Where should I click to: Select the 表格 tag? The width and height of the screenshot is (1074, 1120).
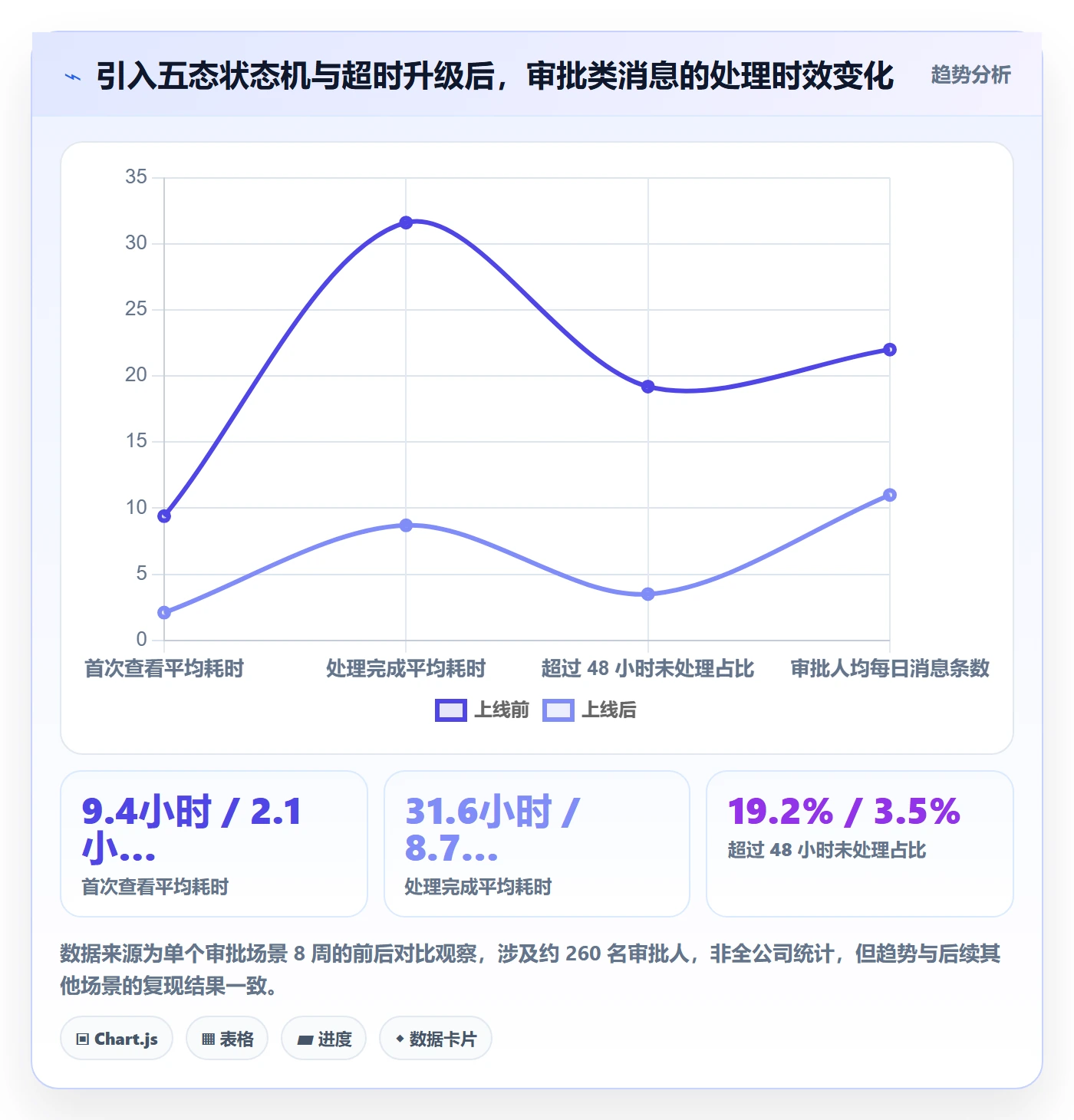227,1039
